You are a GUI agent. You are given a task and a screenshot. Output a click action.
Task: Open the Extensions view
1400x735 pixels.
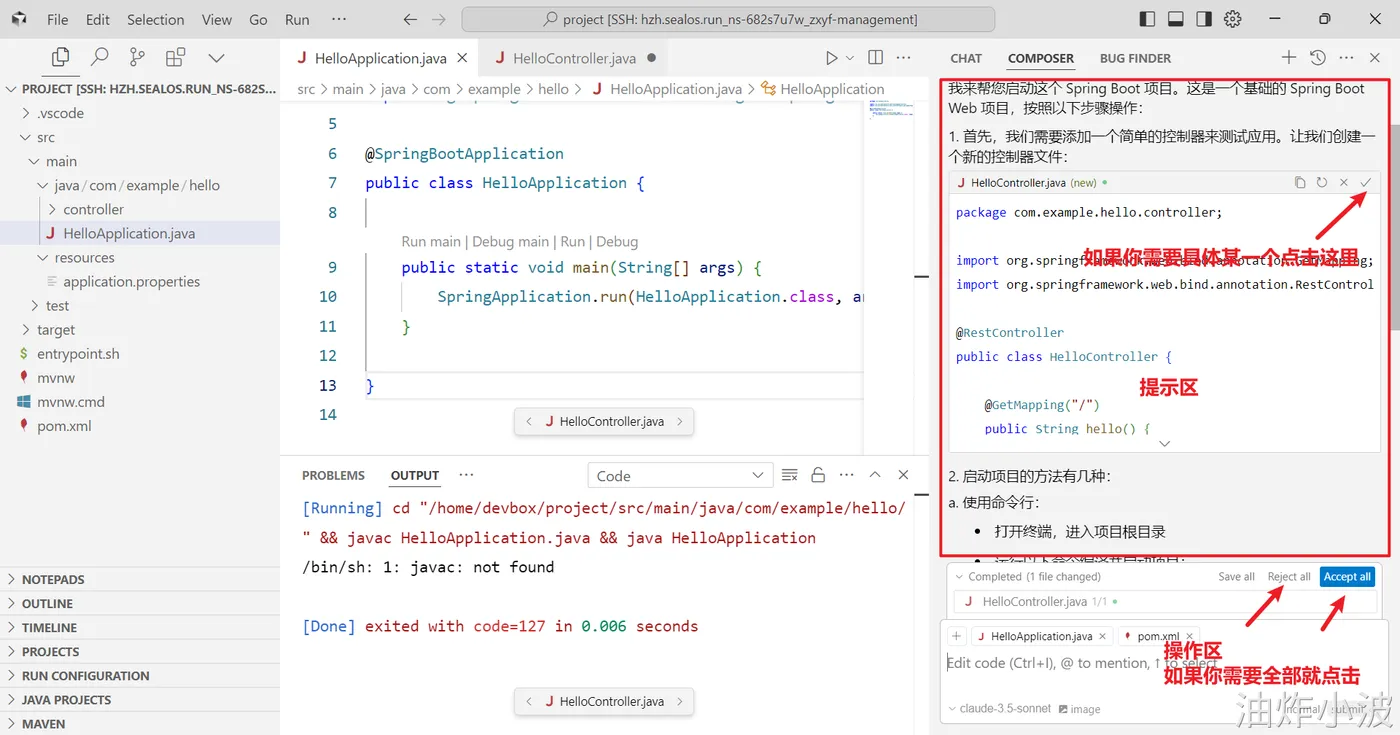pos(176,58)
